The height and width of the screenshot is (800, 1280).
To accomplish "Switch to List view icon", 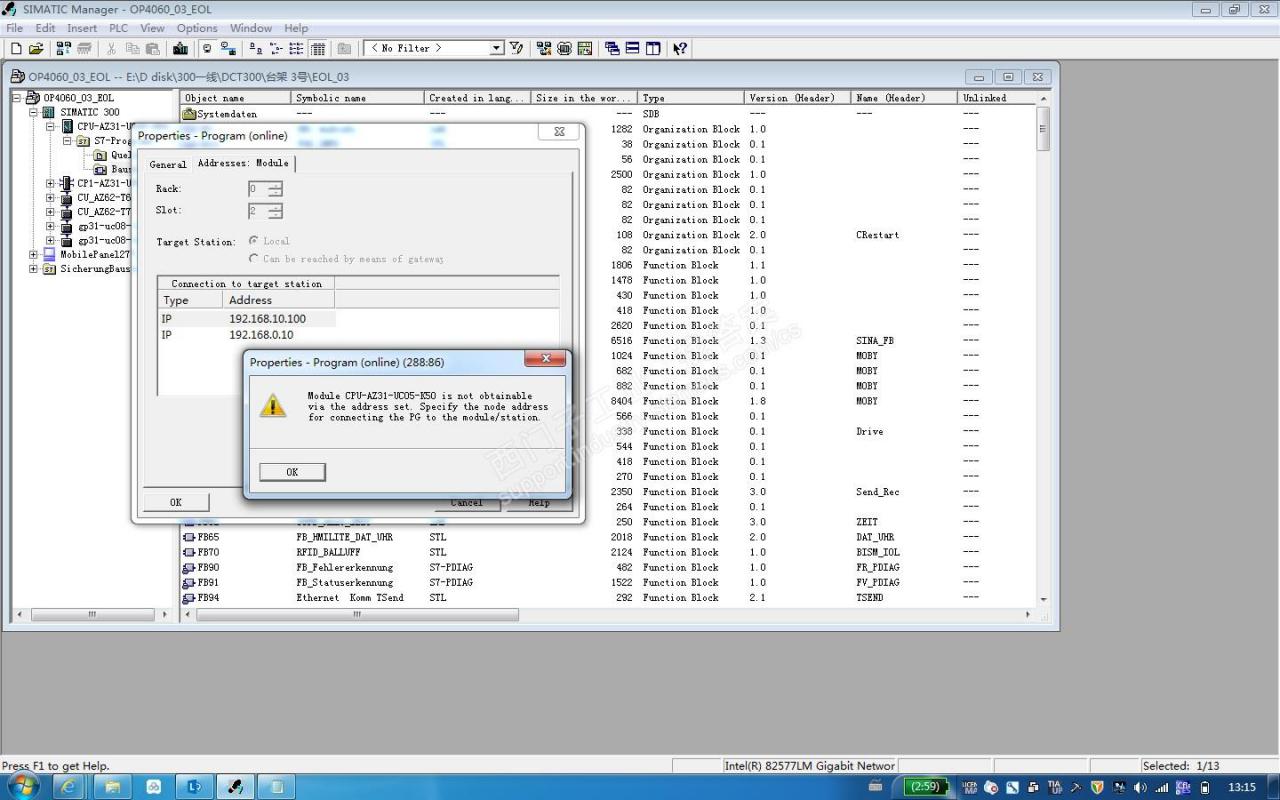I will (296, 48).
